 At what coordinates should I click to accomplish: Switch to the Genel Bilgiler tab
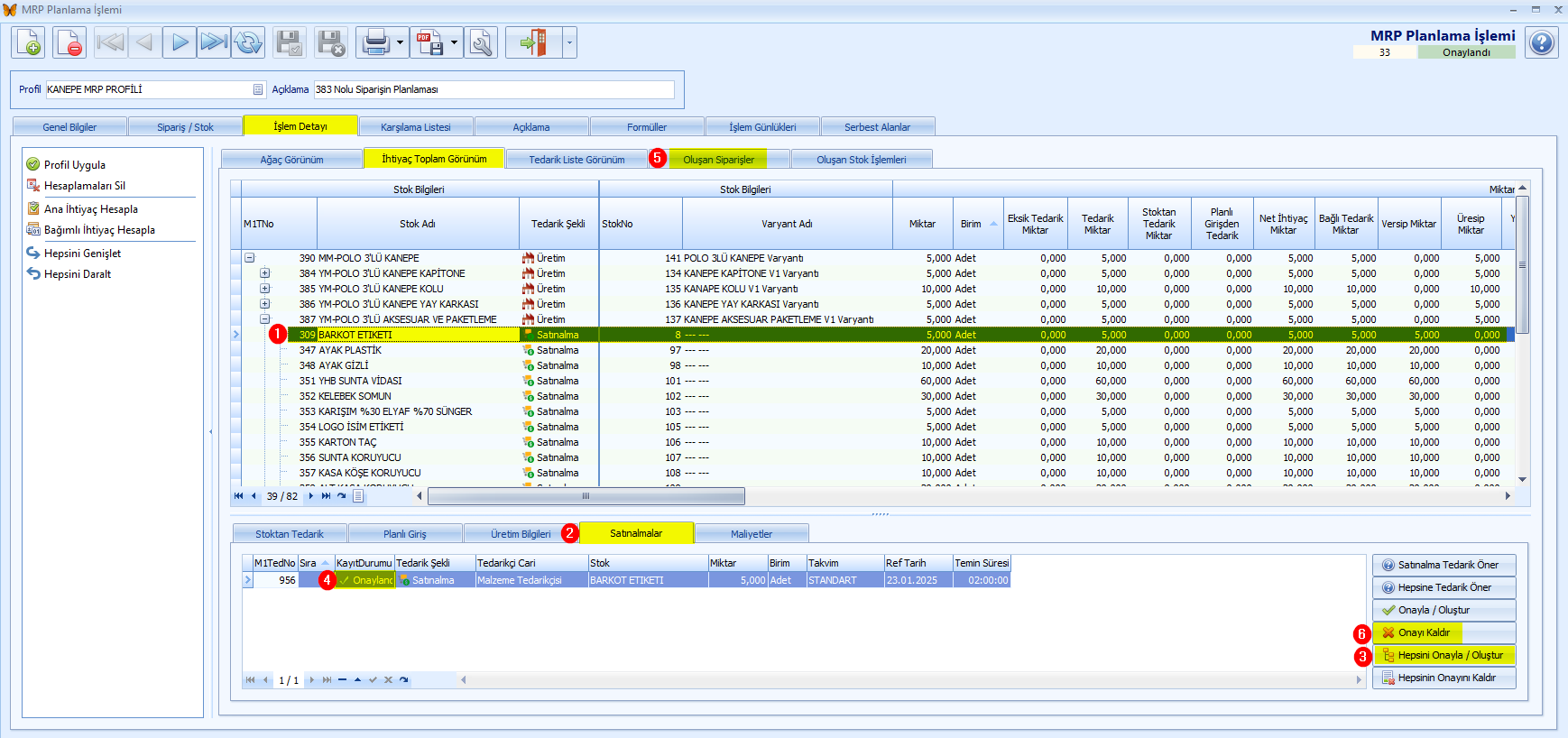pos(69,127)
